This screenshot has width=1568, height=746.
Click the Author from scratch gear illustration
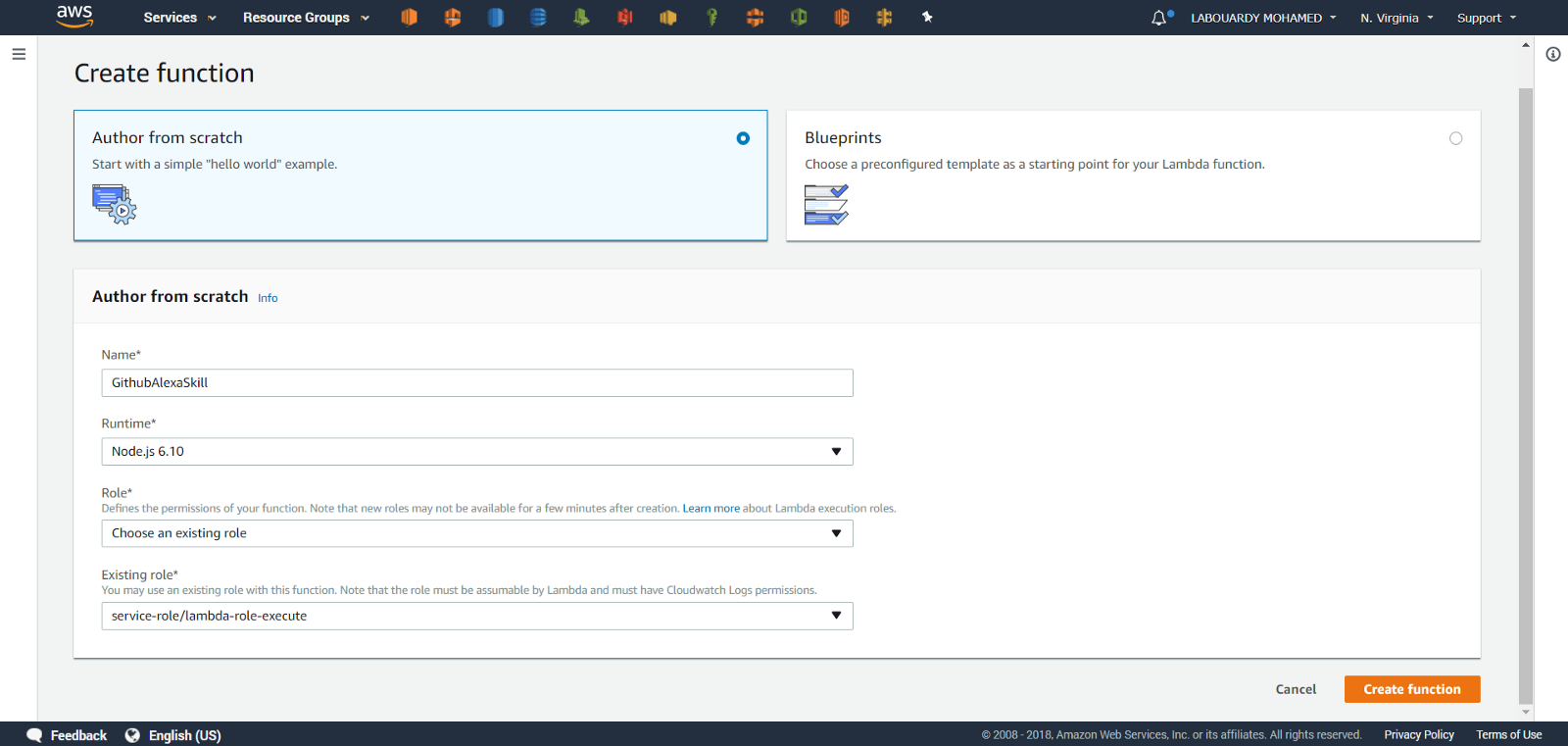pyautogui.click(x=115, y=205)
